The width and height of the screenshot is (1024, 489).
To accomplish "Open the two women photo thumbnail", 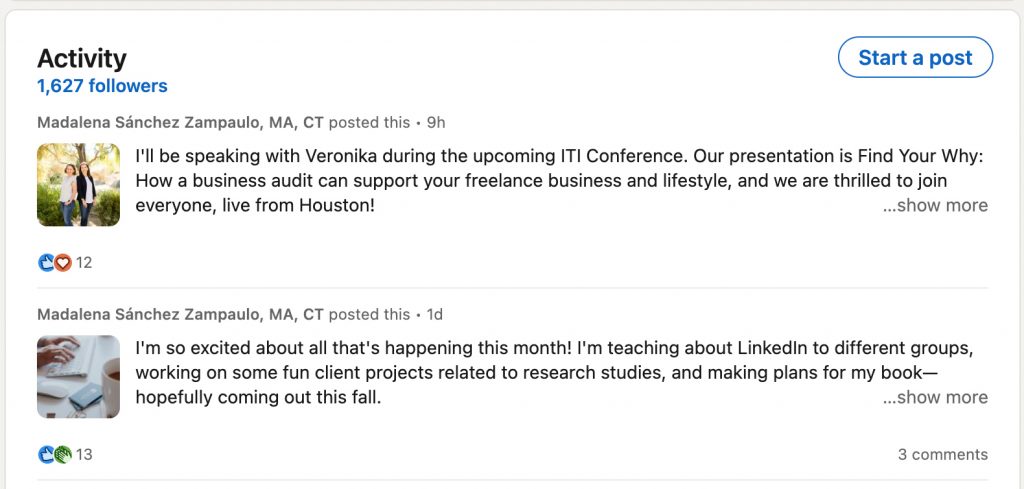I will (x=78, y=185).
